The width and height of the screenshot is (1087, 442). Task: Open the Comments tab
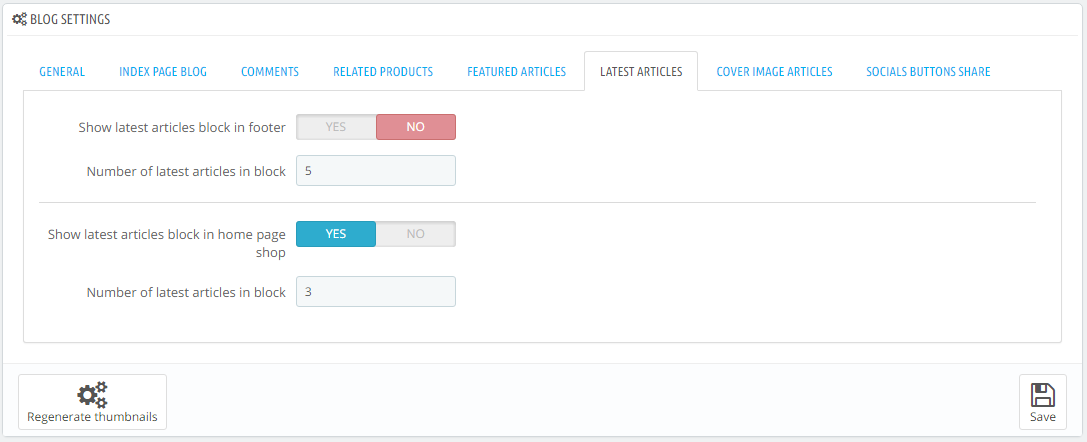click(270, 71)
